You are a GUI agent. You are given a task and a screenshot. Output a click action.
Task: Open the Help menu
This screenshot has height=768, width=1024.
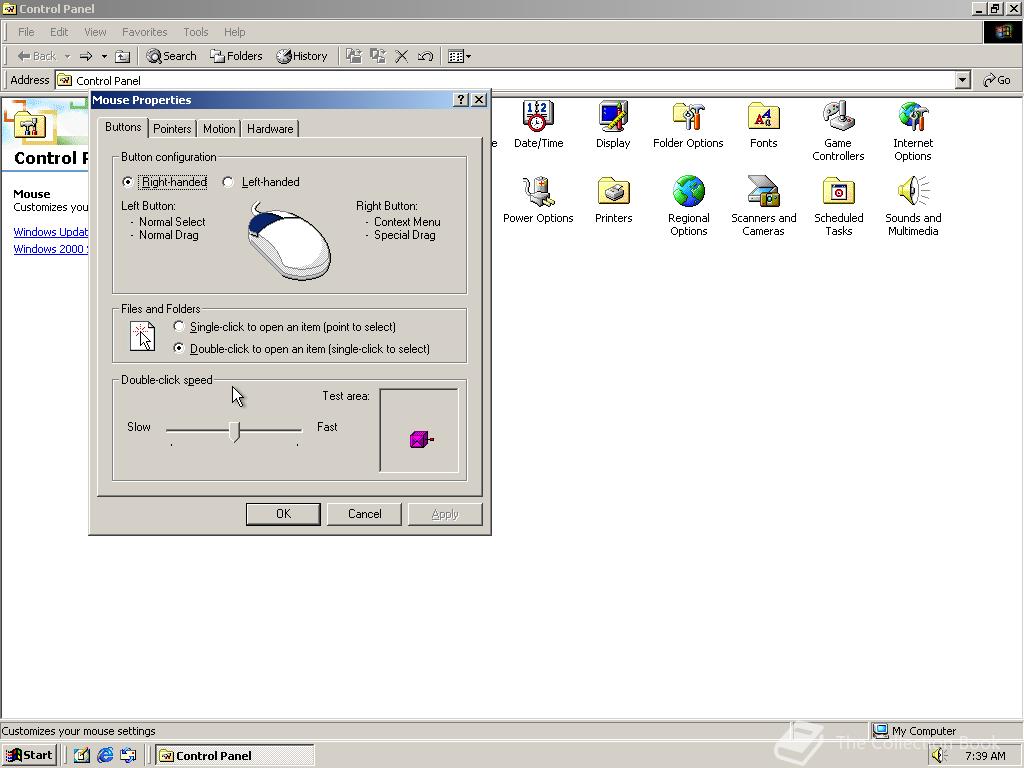point(234,32)
